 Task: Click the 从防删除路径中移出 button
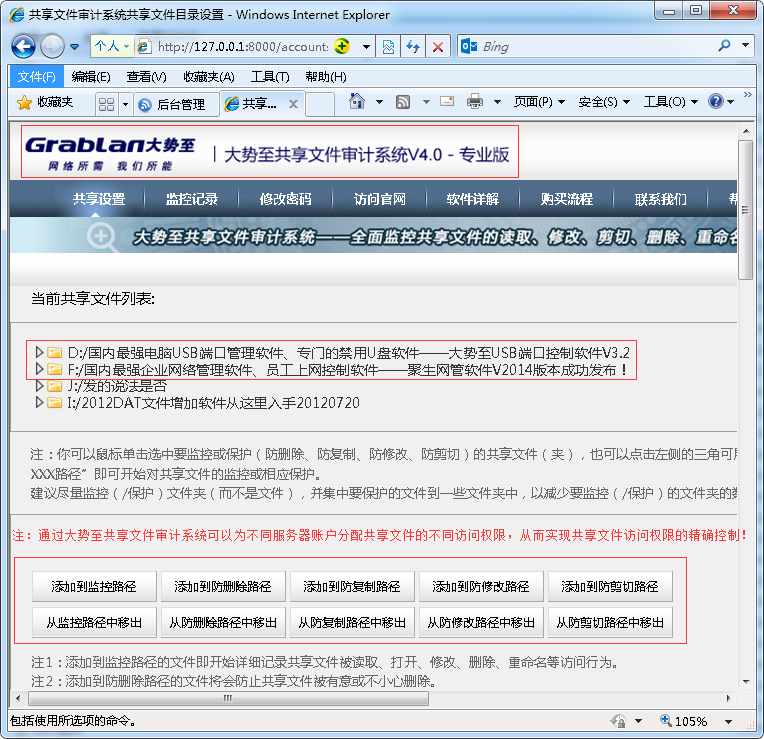(223, 622)
